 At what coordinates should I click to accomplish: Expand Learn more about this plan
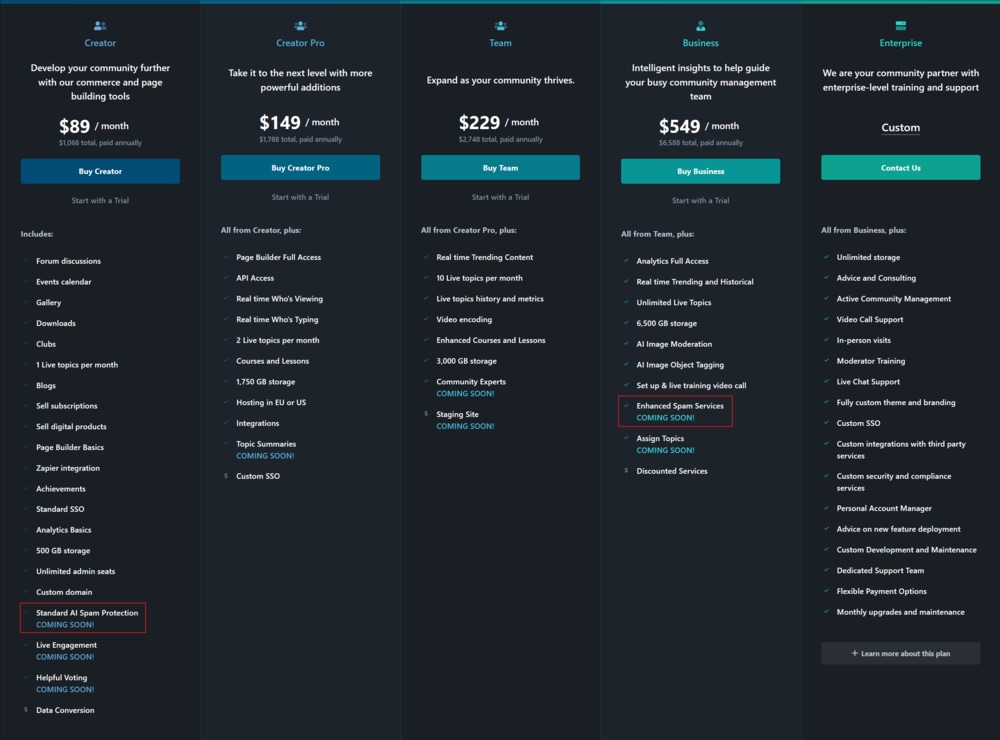[901, 653]
